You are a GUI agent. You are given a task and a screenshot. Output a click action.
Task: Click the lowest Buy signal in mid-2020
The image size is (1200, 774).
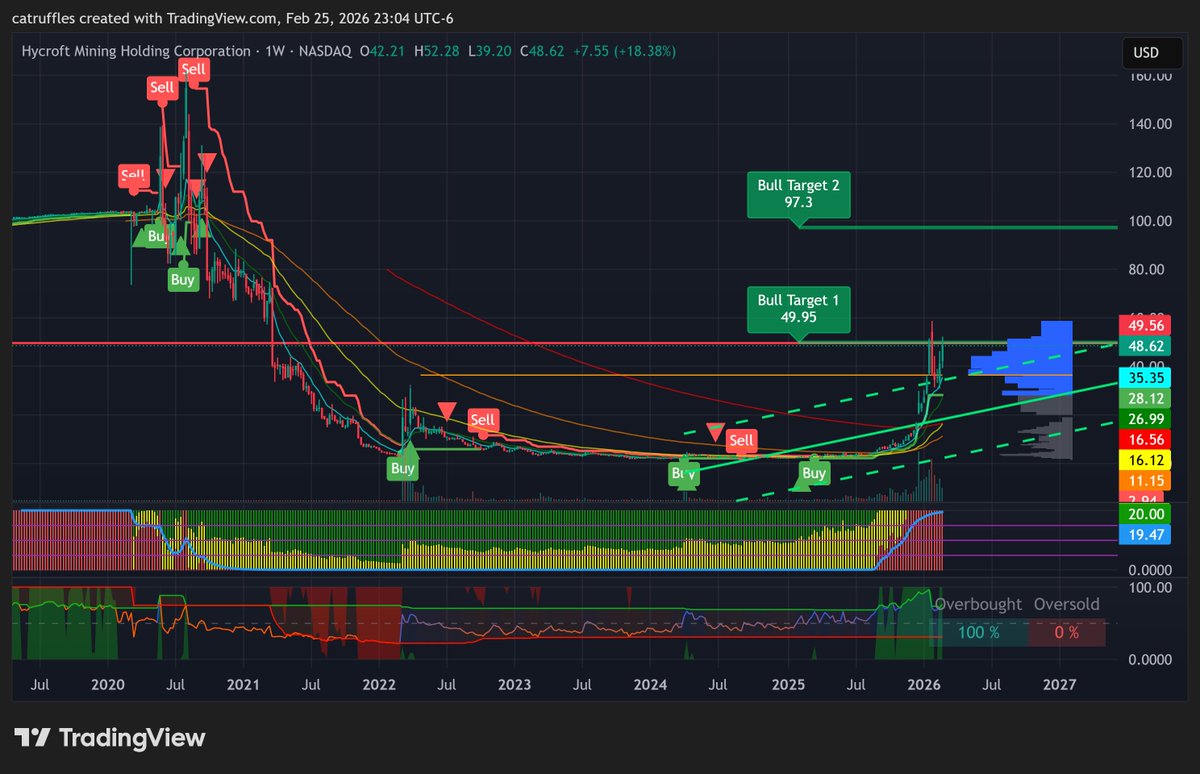tap(182, 280)
